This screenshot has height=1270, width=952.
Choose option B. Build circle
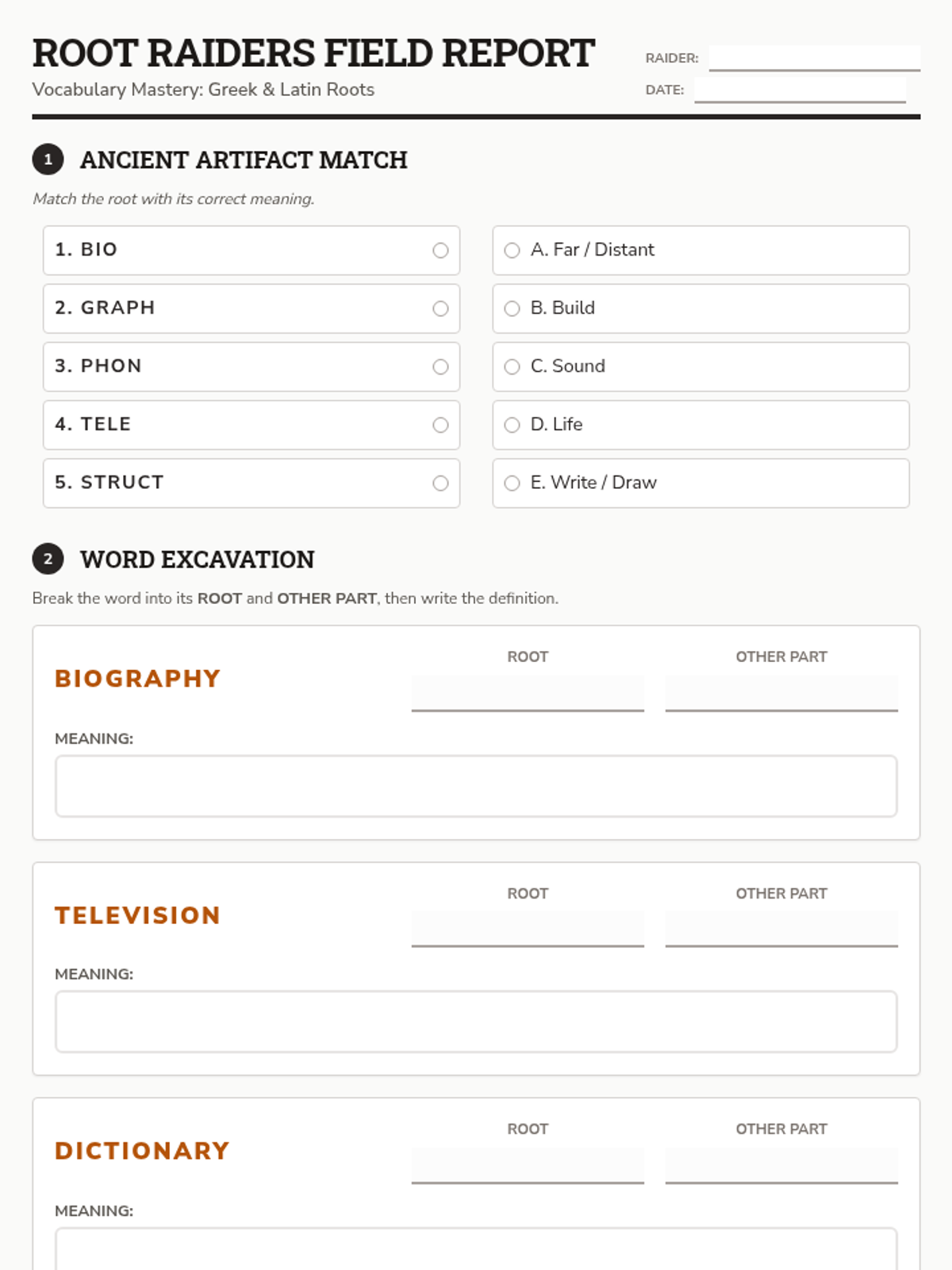click(x=512, y=309)
